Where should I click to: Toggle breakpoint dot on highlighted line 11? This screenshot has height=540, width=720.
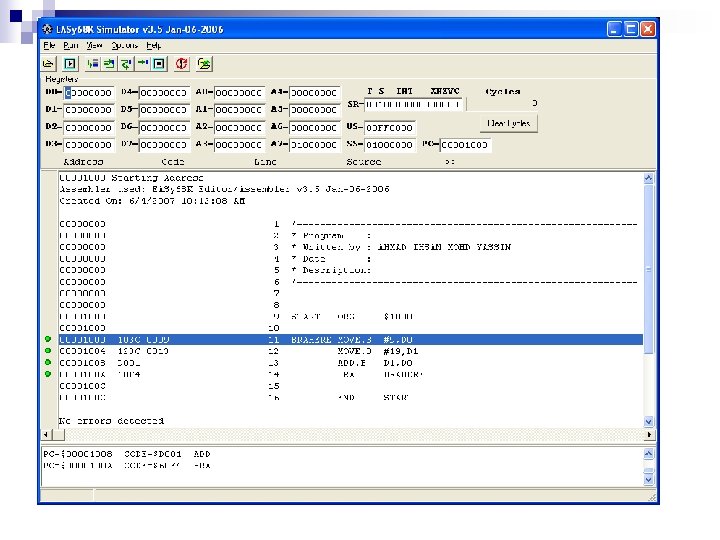48,339
